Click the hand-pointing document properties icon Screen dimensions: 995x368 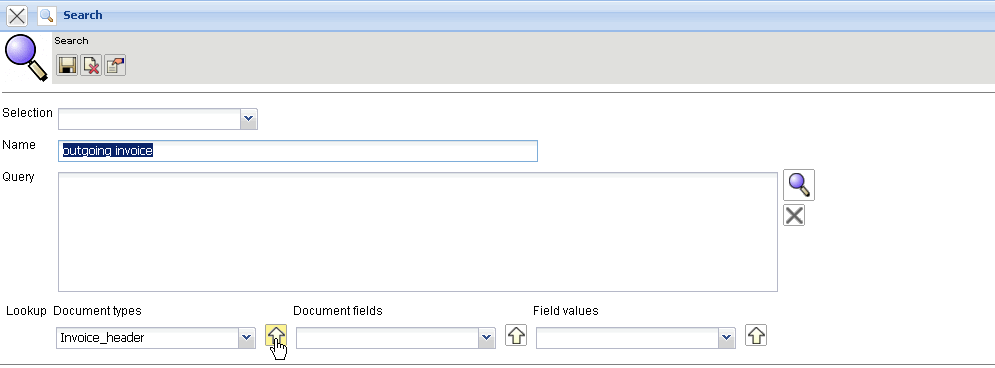pyautogui.click(x=115, y=65)
